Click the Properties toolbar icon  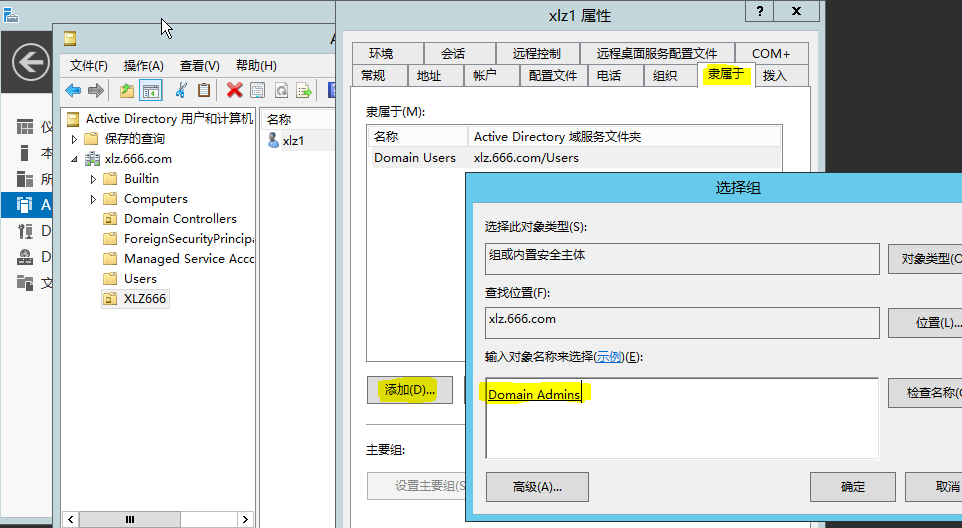(x=258, y=91)
